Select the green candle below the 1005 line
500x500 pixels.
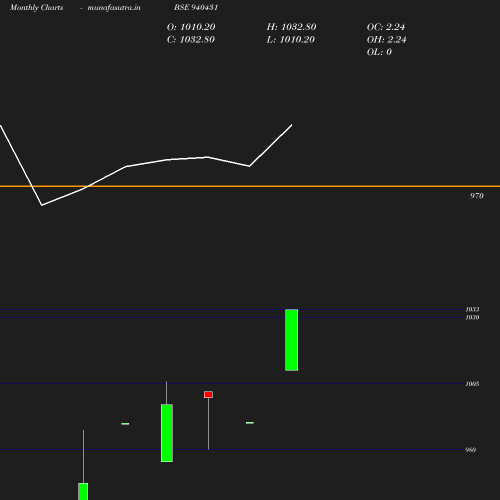coord(167,433)
